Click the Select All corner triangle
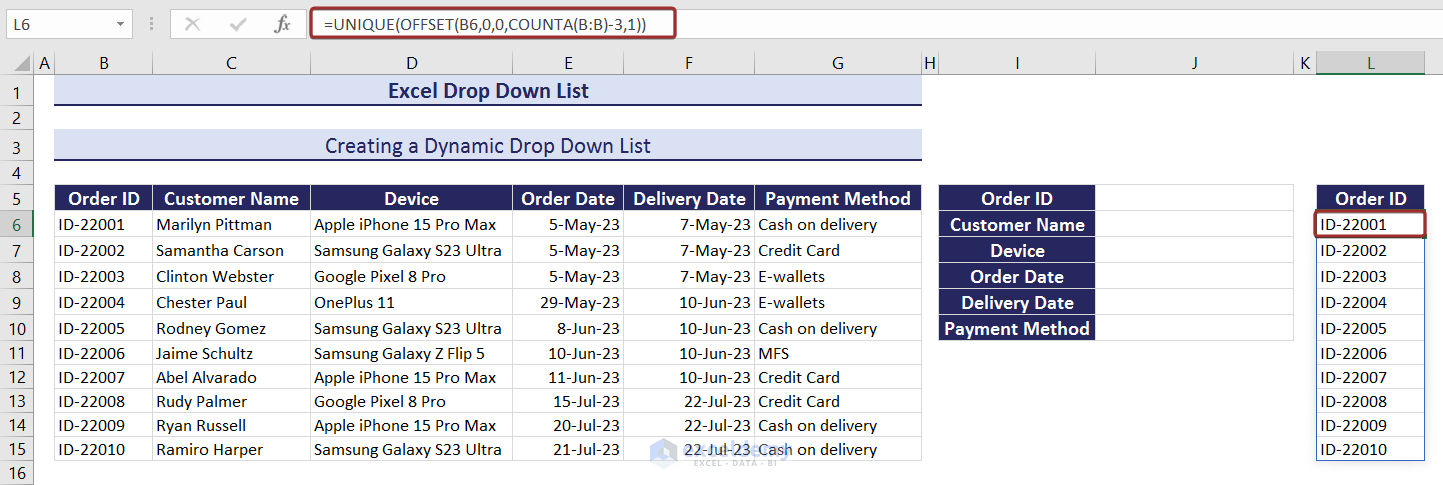Screen dimensions: 1443x485 tap(17, 64)
